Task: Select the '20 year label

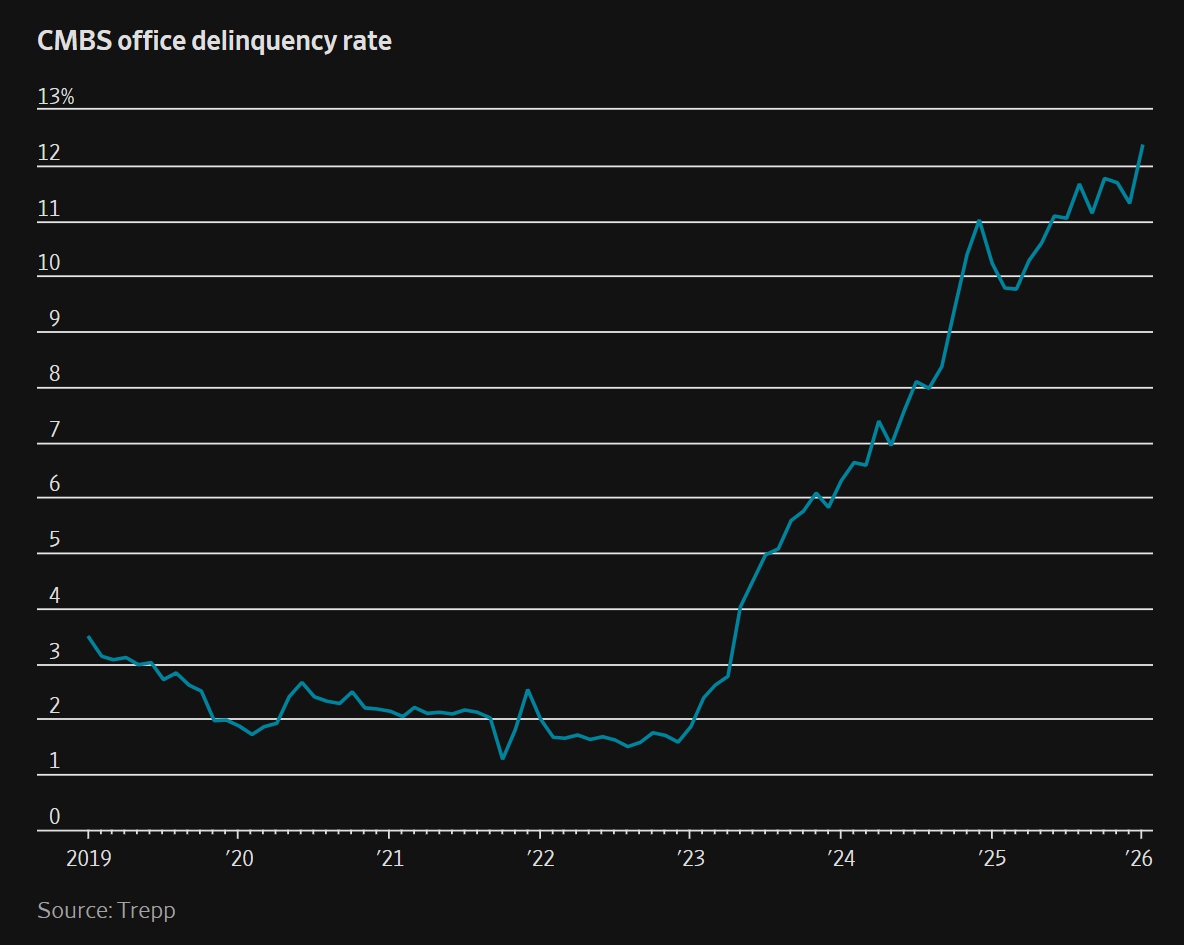Action: pos(238,858)
